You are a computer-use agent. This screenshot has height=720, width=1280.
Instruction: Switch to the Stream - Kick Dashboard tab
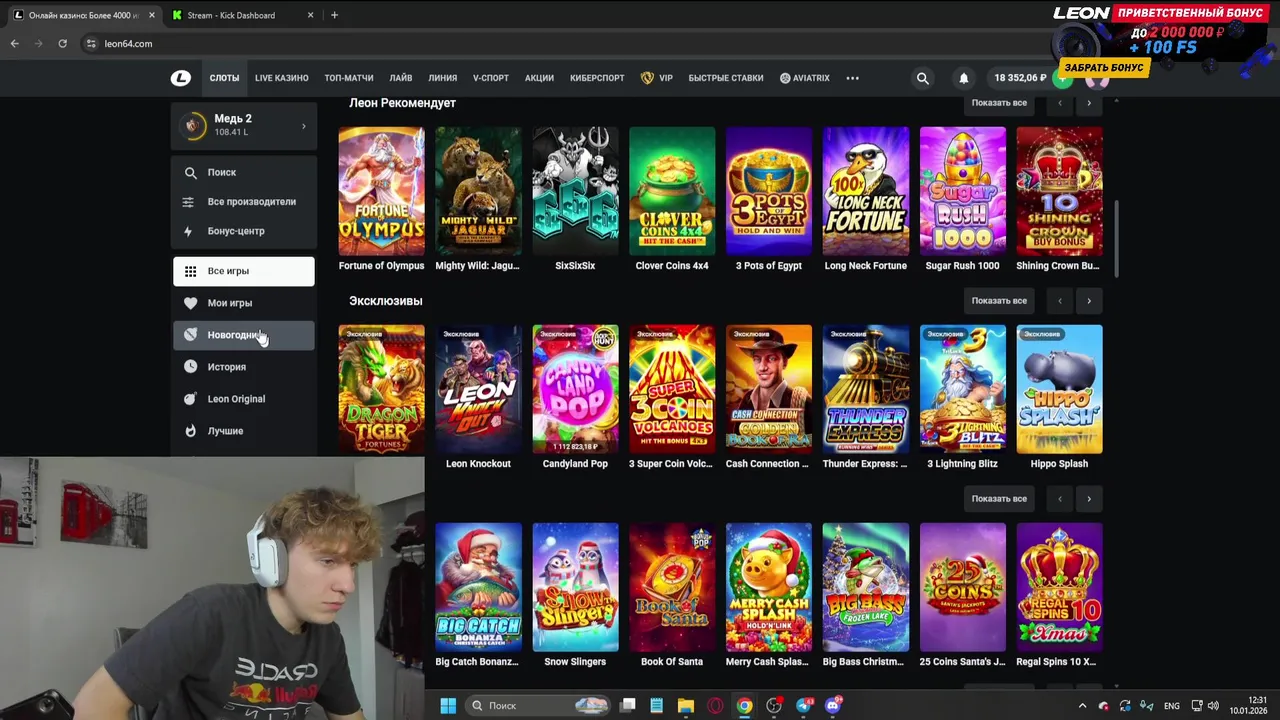pyautogui.click(x=240, y=15)
